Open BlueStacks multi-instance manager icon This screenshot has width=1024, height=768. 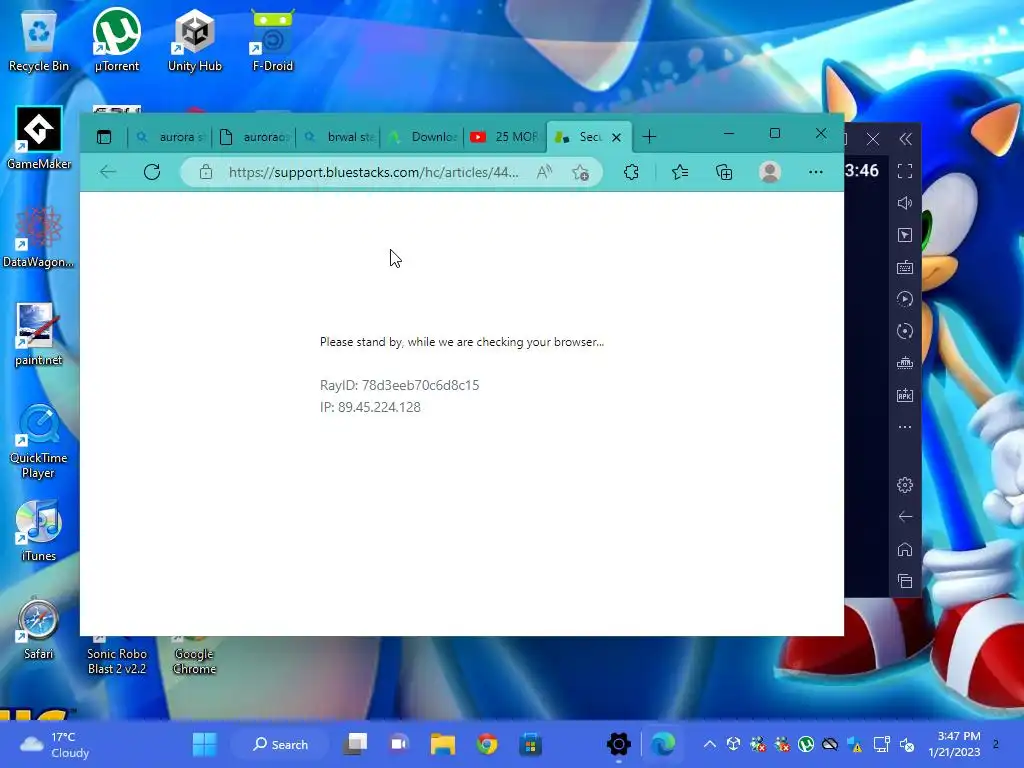905,363
